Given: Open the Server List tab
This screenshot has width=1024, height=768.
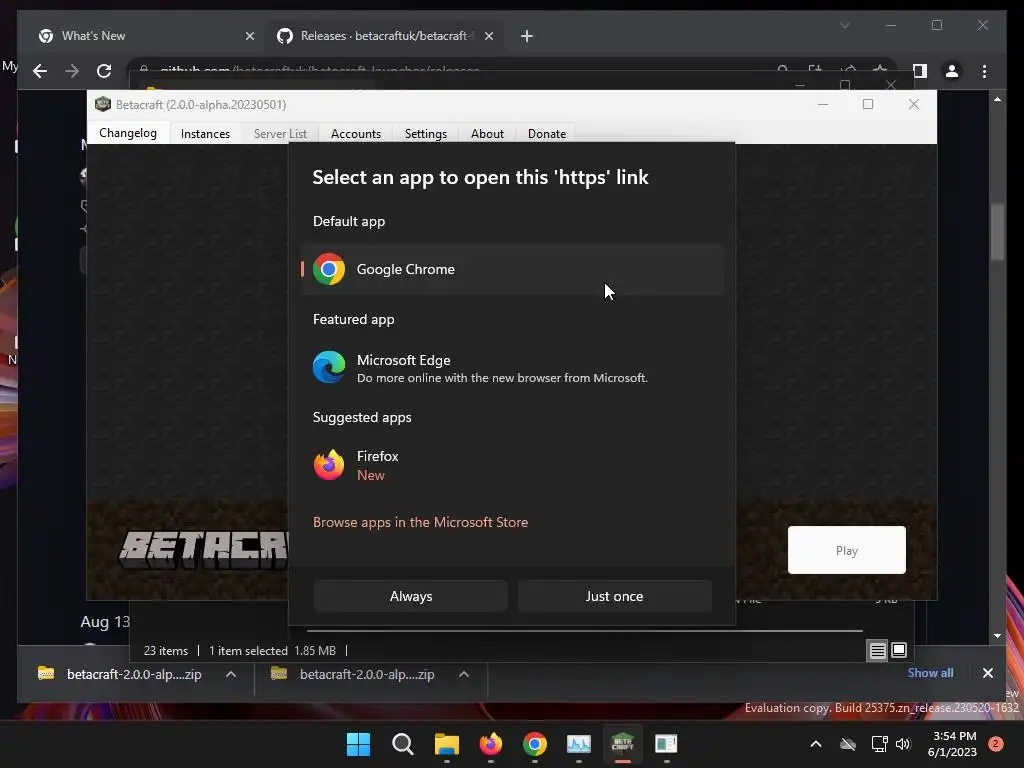Looking at the screenshot, I should [x=280, y=133].
